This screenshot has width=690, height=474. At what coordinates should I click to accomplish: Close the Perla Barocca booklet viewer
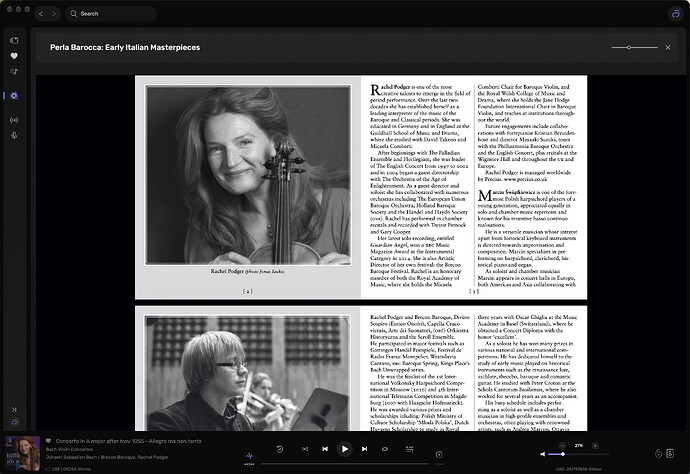(668, 47)
